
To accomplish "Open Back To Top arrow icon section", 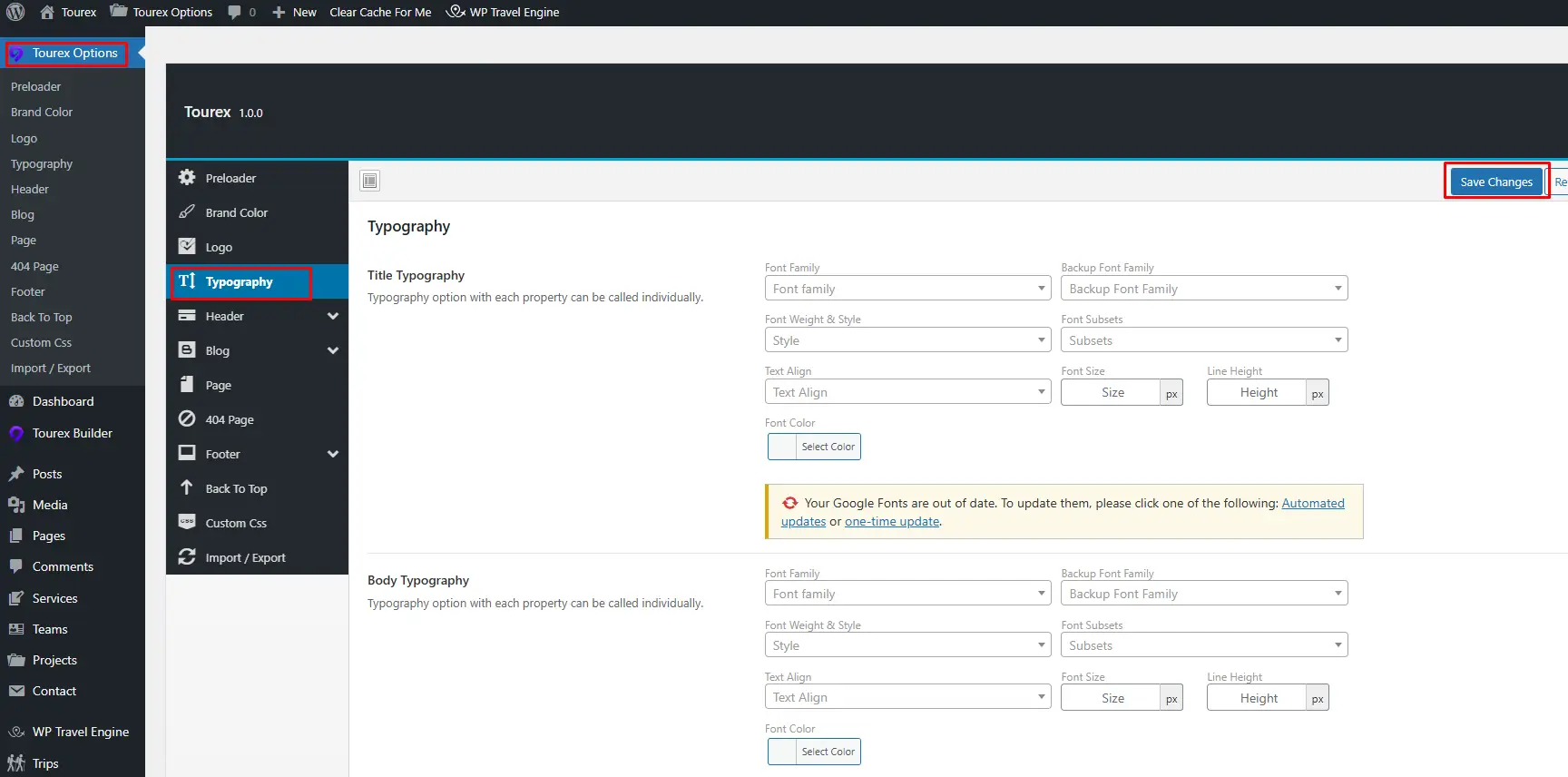I will 187,488.
